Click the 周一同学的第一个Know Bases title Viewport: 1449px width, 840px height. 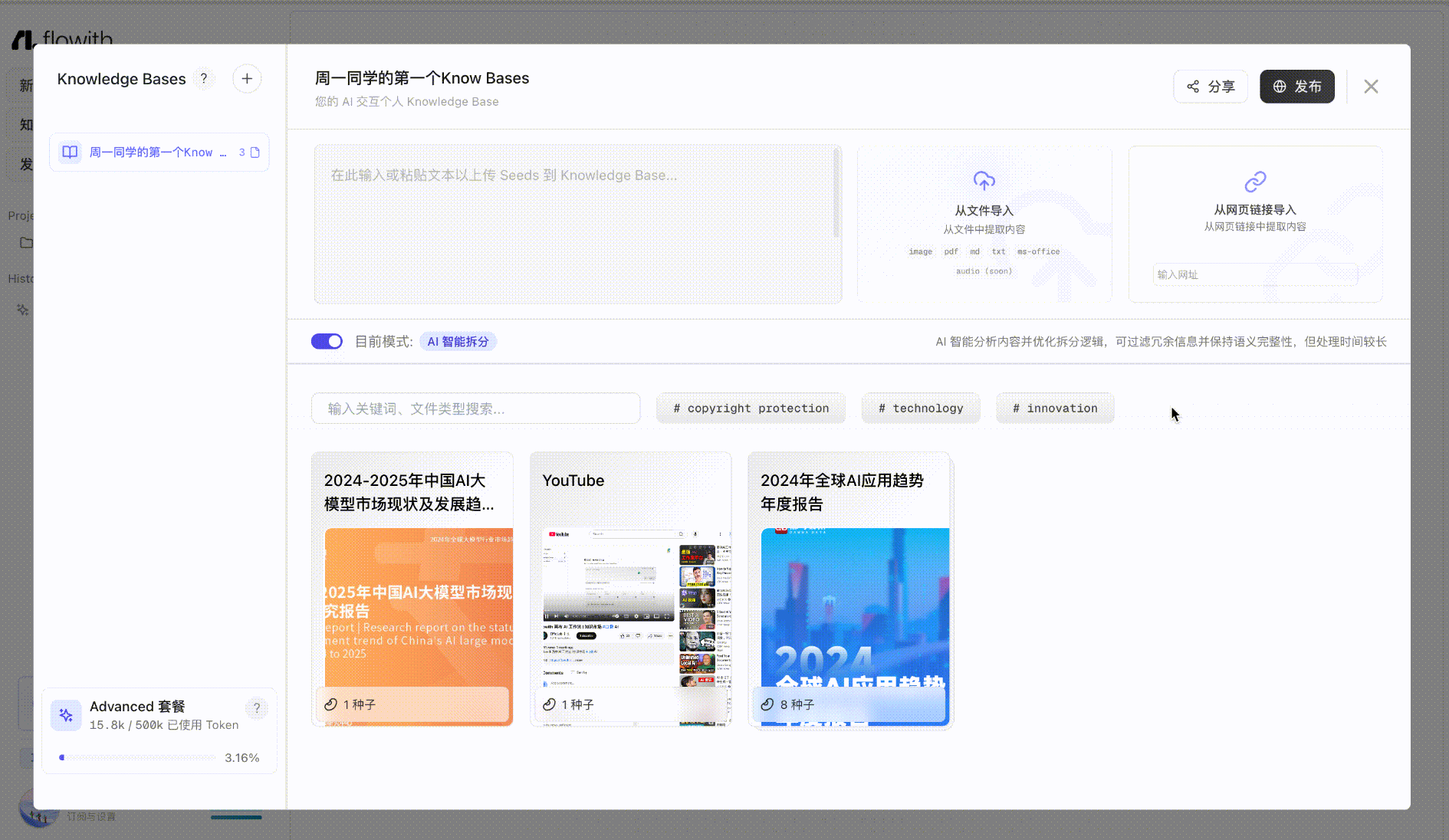point(422,78)
